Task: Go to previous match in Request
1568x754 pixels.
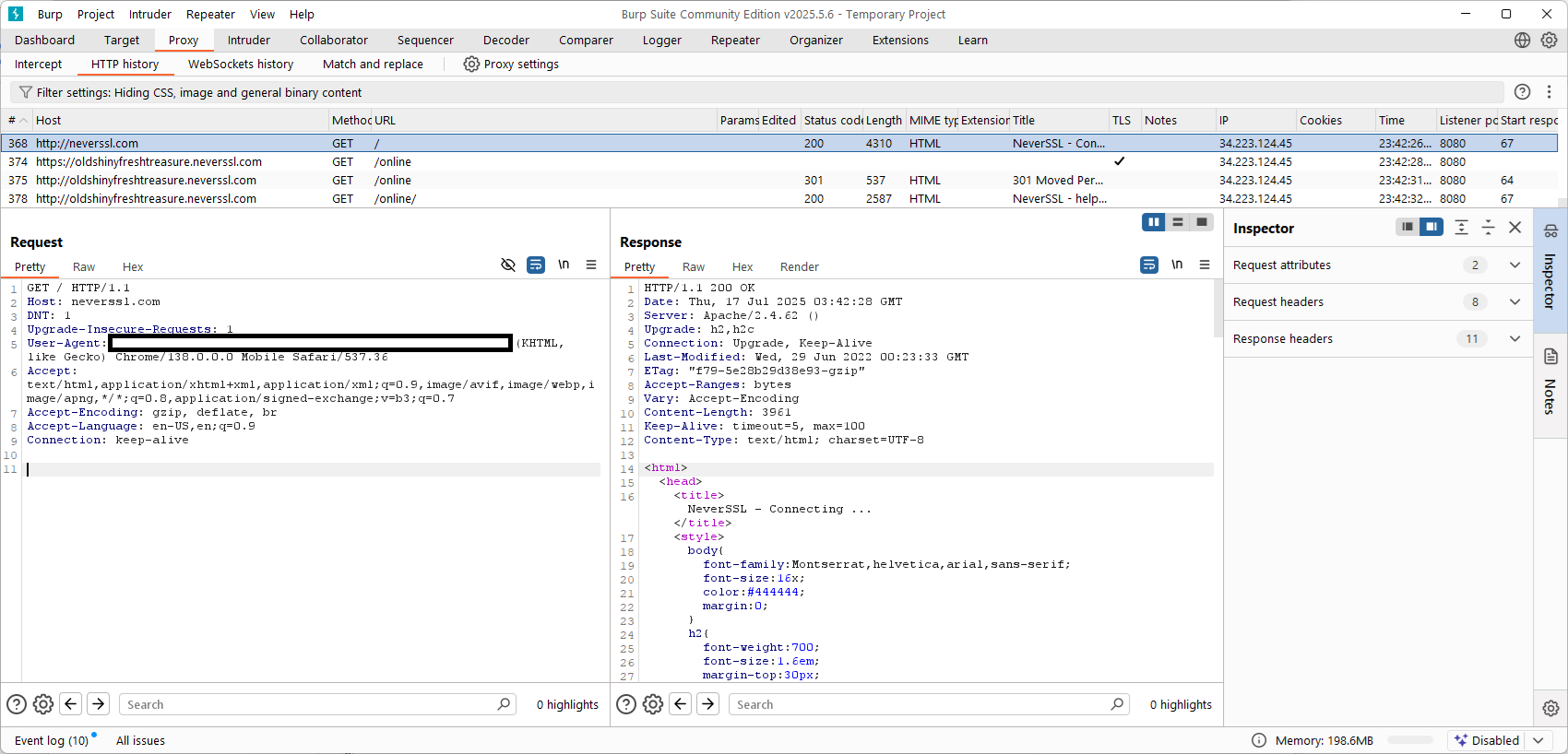Action: click(71, 704)
